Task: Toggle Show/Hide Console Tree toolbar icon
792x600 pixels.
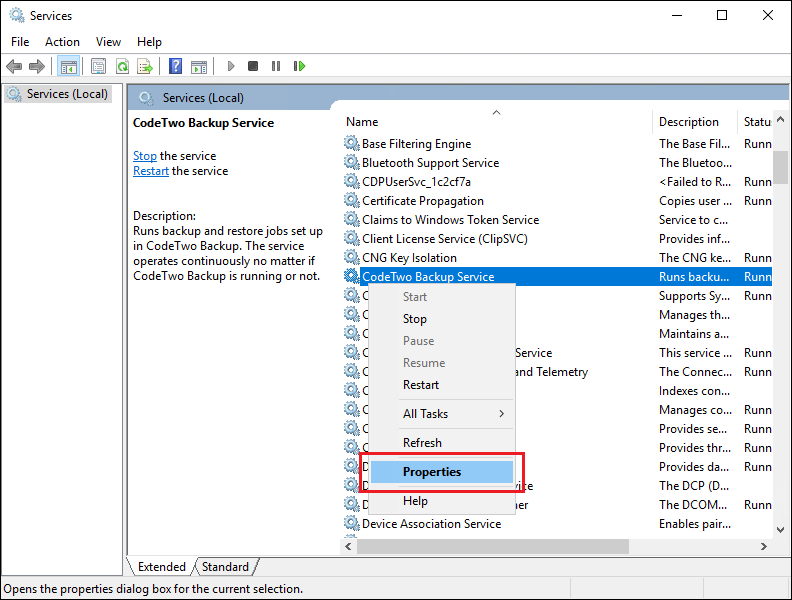Action: (x=68, y=66)
